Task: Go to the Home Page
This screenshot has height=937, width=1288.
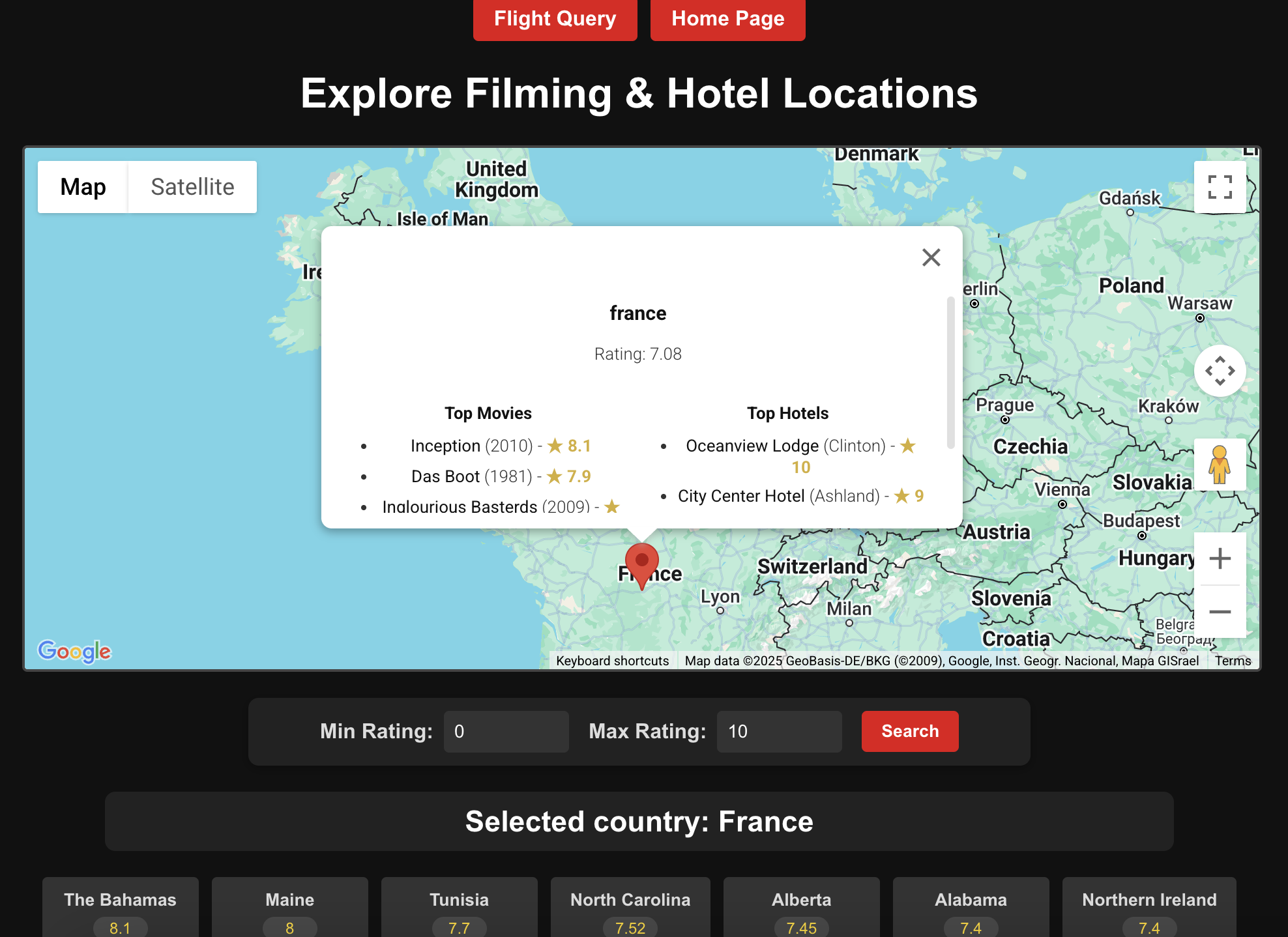Action: click(x=727, y=19)
